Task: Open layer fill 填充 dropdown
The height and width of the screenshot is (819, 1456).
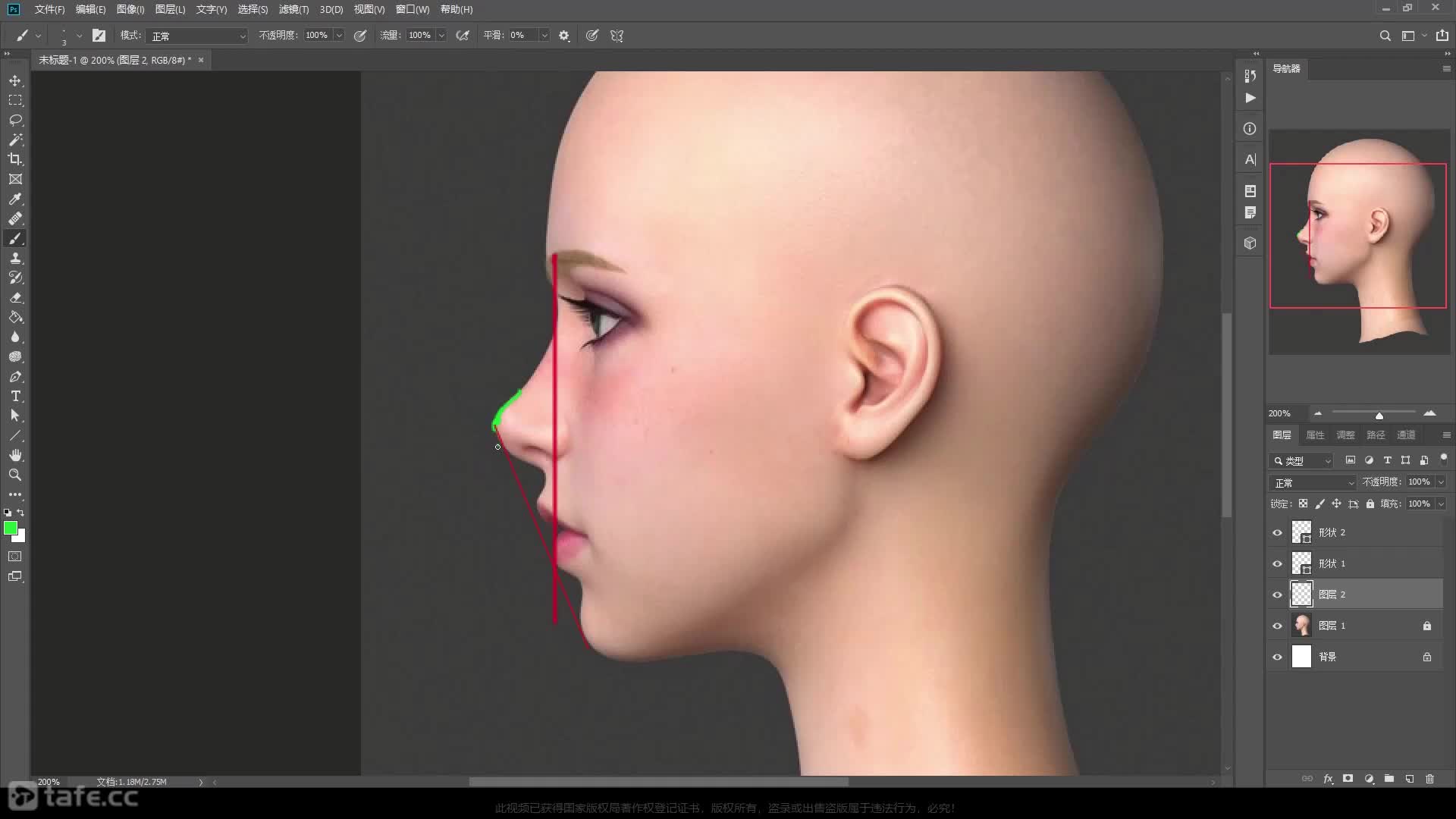Action: click(x=1441, y=504)
